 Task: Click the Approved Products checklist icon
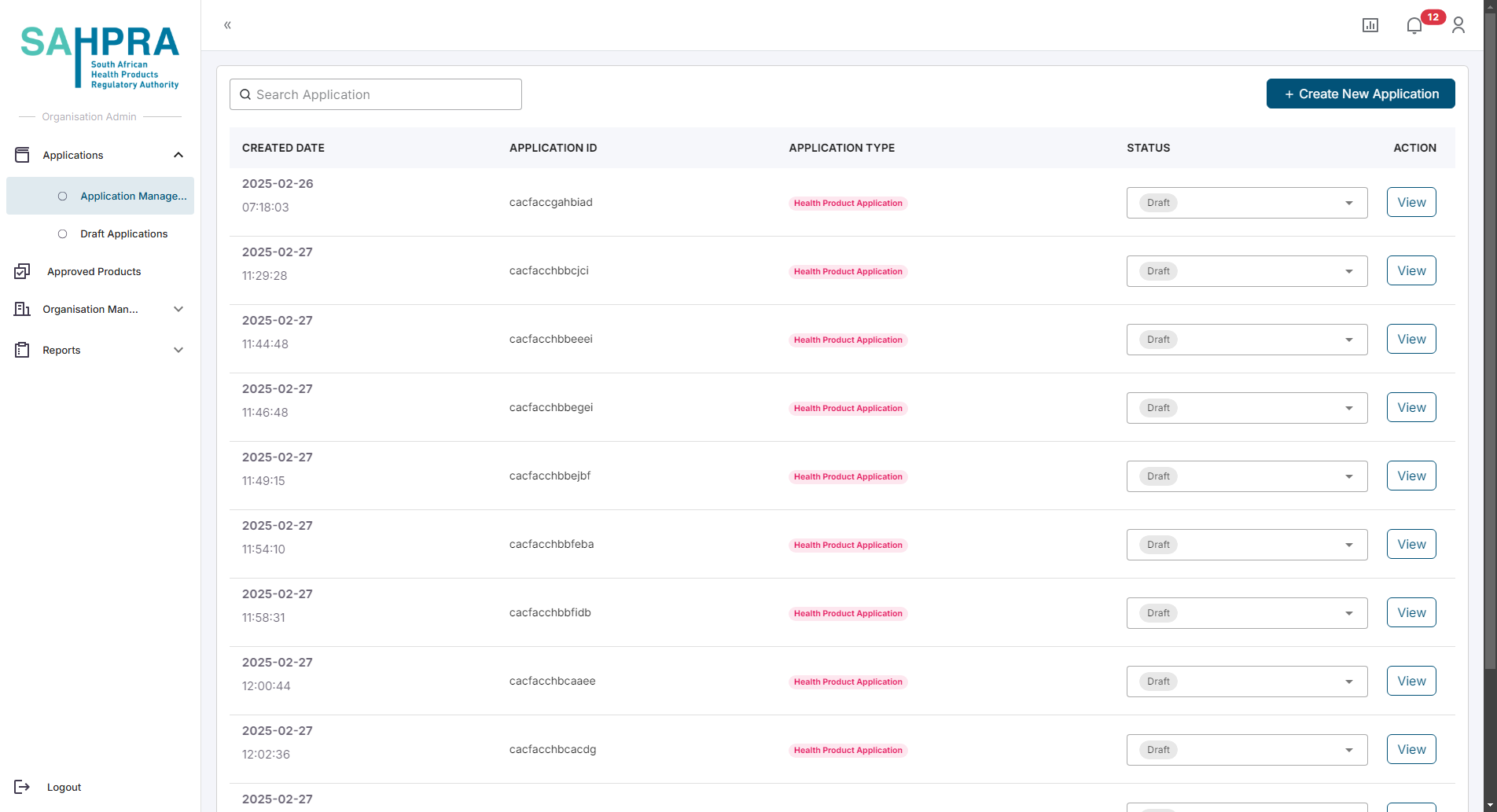22,271
